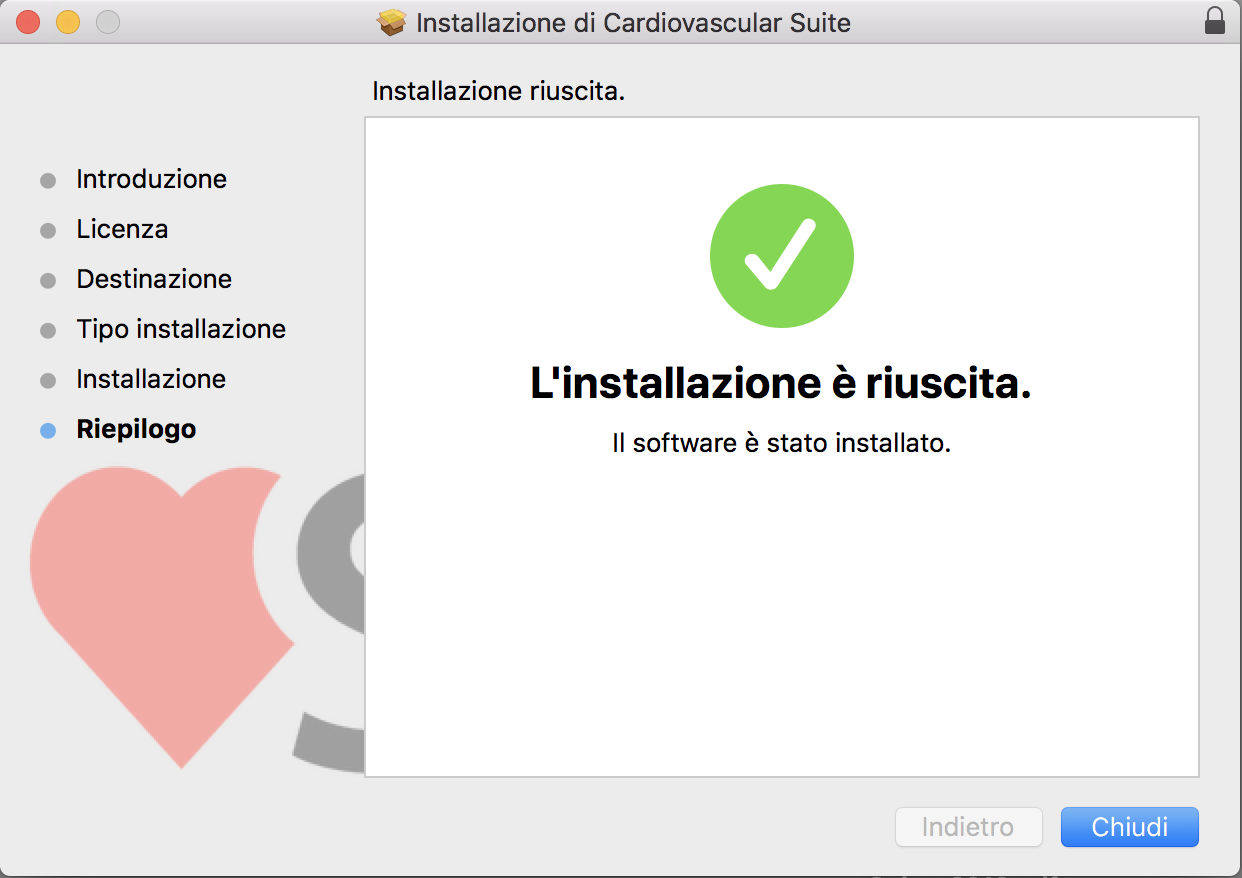Click the green success checkmark circle

coord(781,256)
